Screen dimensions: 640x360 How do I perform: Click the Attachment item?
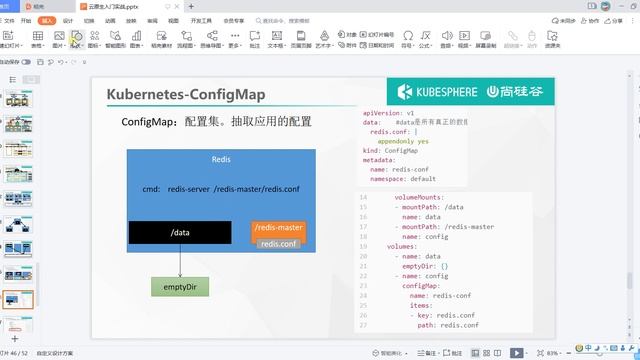[347, 45]
